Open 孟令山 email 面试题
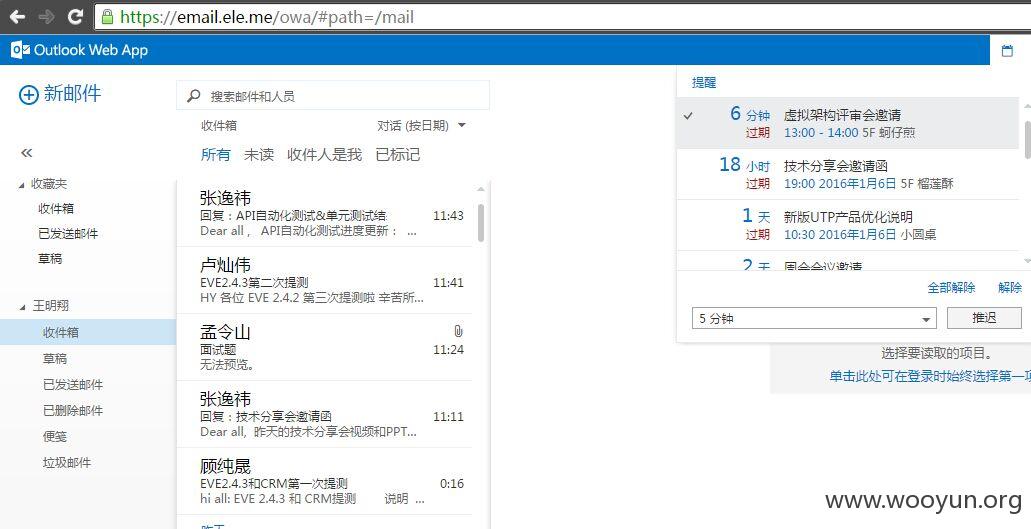 (x=325, y=348)
